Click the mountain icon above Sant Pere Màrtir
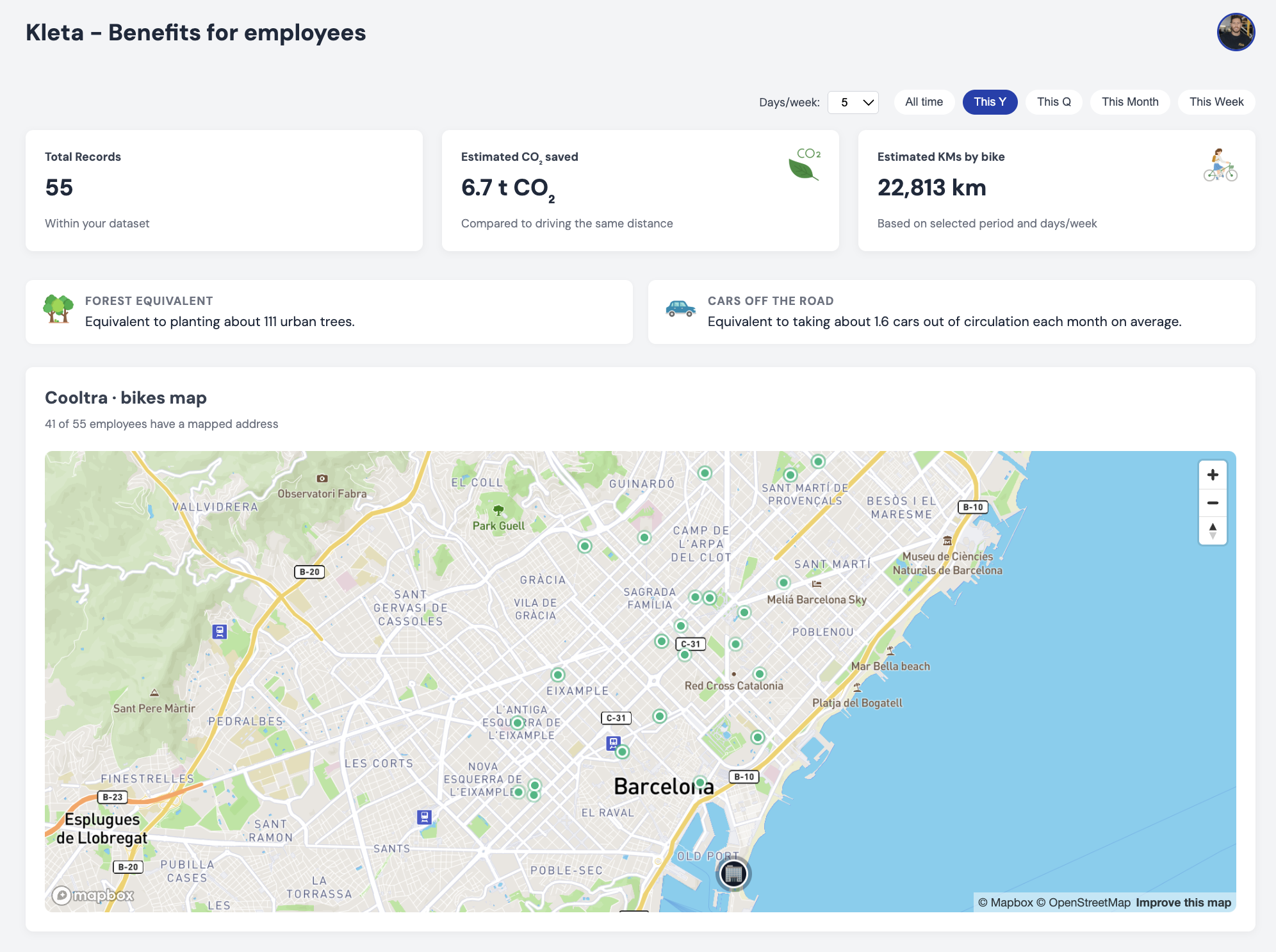1276x952 pixels. 154,693
